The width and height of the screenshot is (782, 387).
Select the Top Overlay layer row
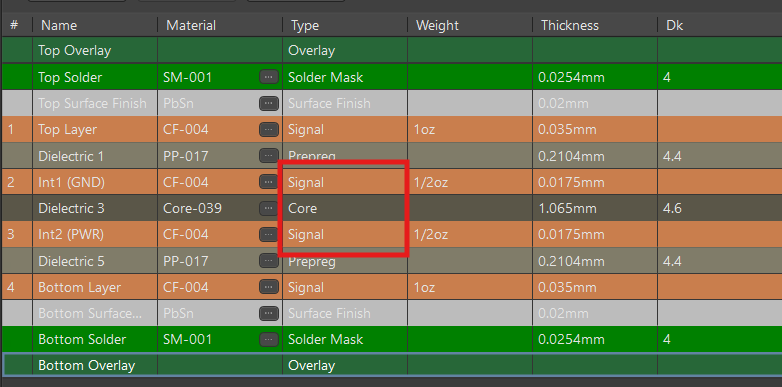tap(391, 50)
